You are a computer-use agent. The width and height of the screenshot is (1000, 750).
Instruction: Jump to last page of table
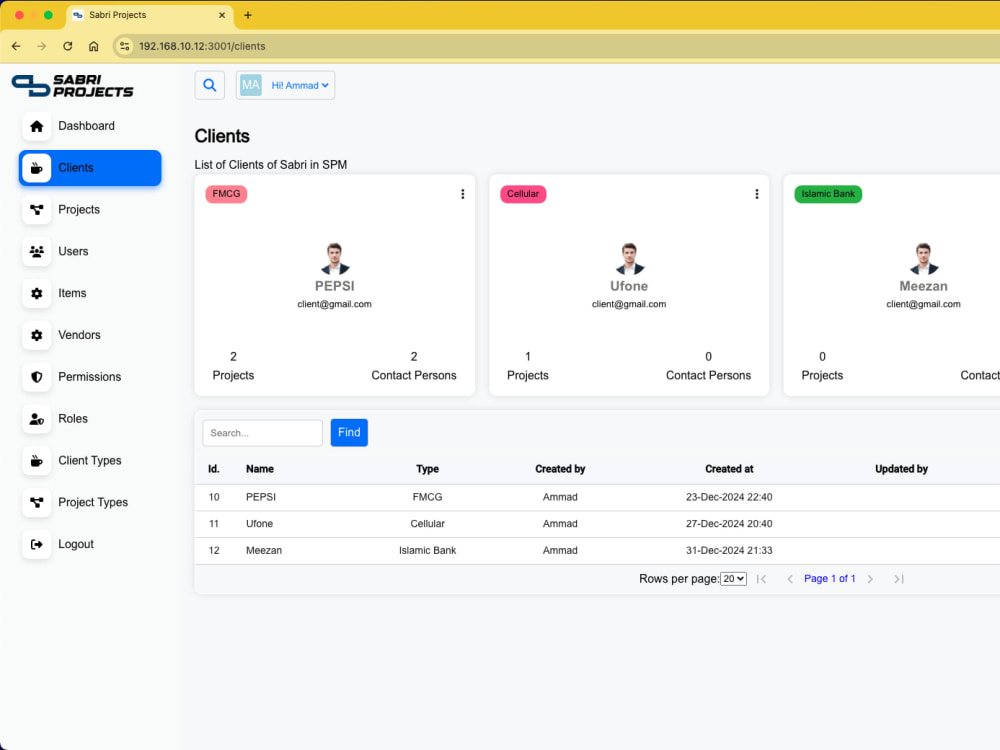point(899,579)
